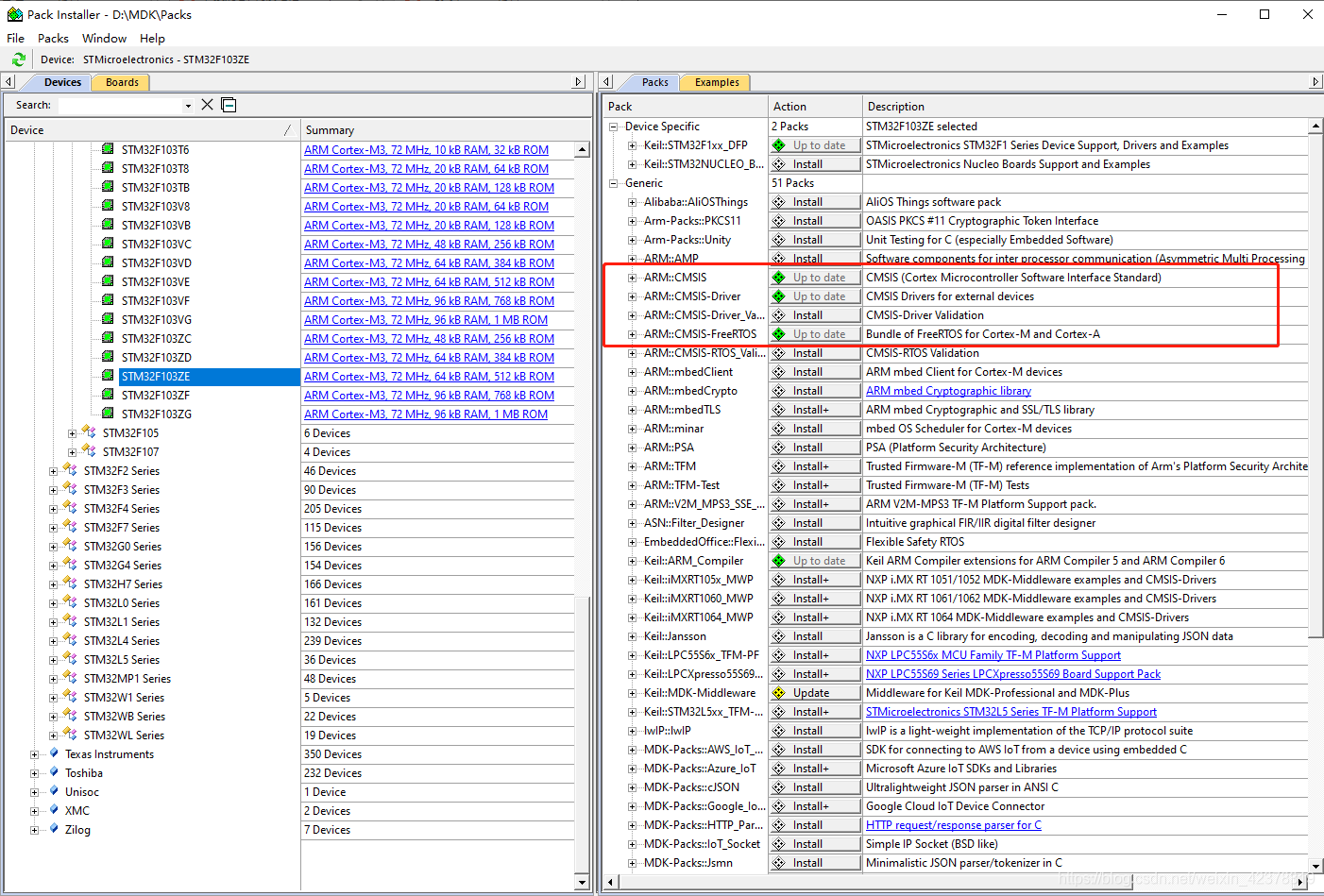Expand the STM32L4 Series node
The image size is (1324, 896).
click(x=53, y=641)
